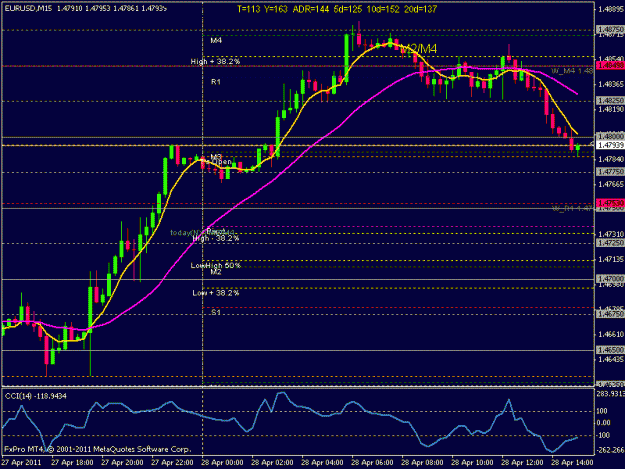Click the 1.46500 price axis label
The width and height of the screenshot is (625, 469).
(610, 350)
